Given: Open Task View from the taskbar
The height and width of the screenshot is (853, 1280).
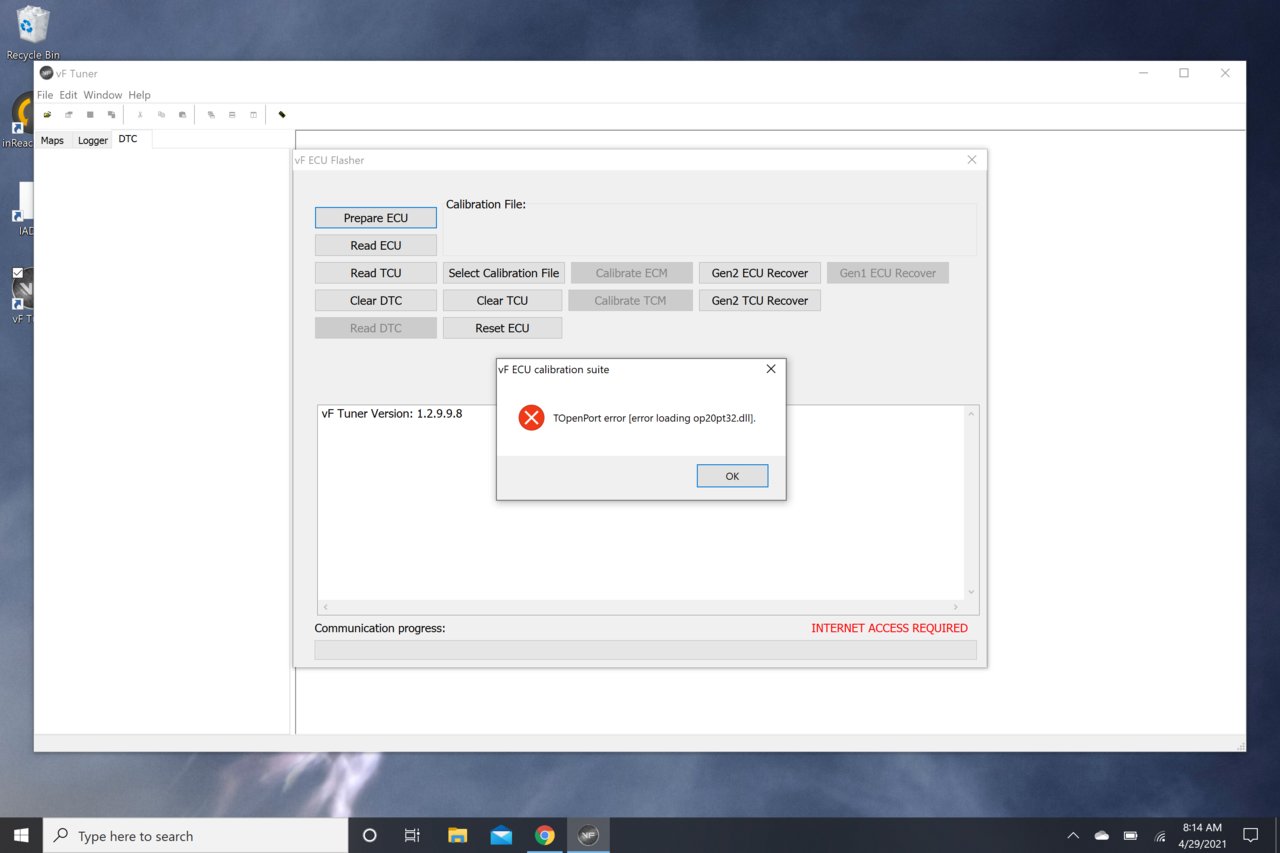Looking at the screenshot, I should 412,835.
